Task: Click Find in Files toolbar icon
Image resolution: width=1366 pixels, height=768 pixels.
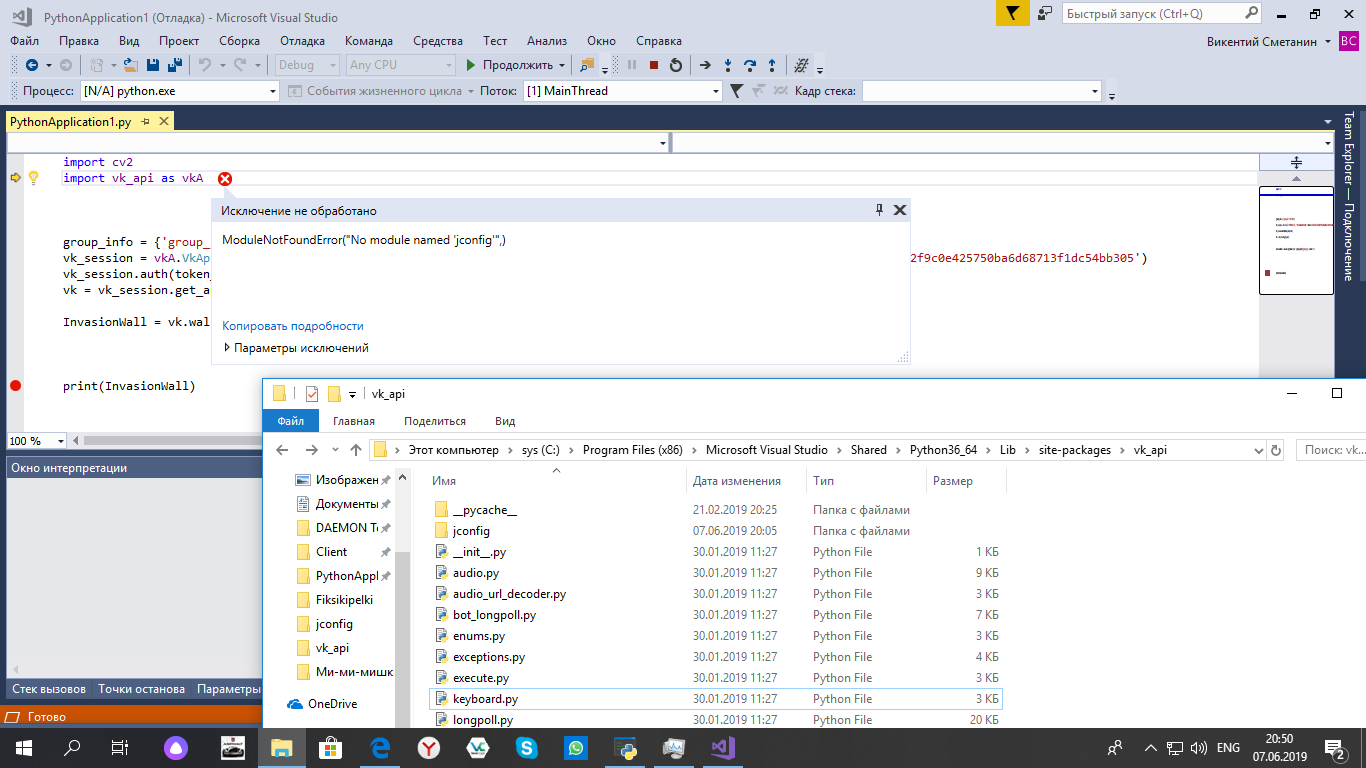Action: point(587,65)
